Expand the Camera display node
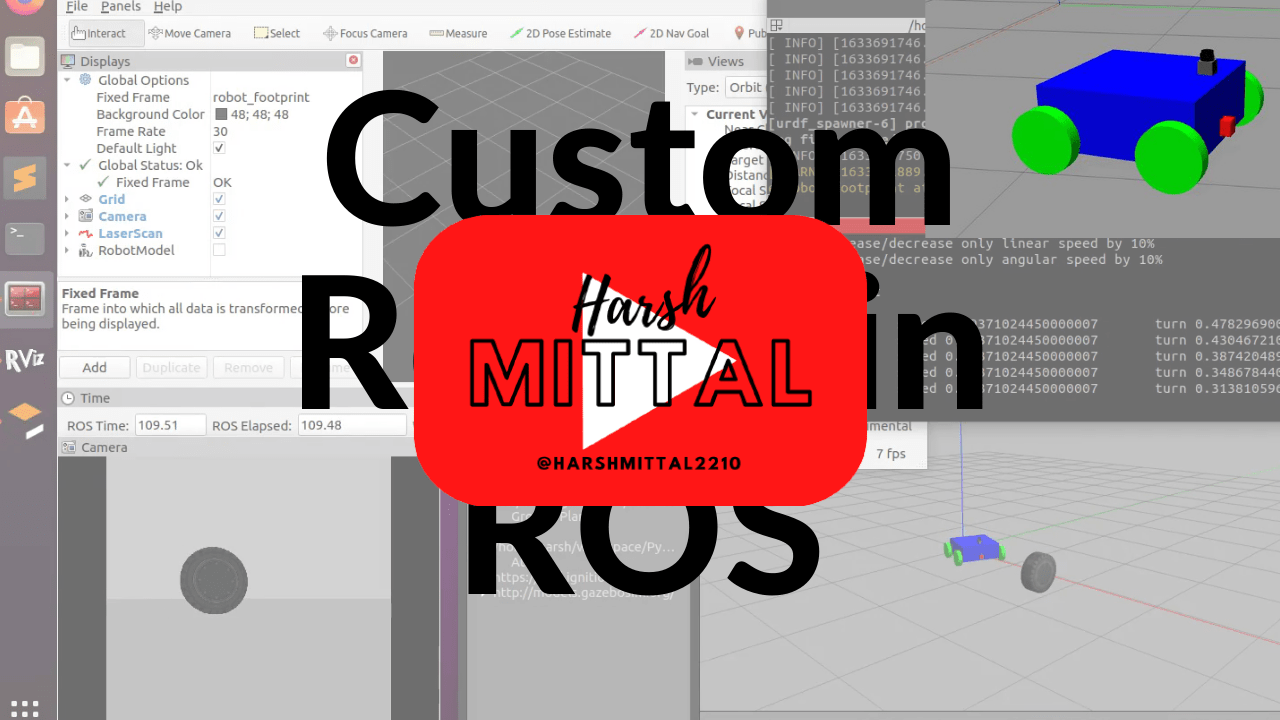1280x720 pixels. coord(67,216)
